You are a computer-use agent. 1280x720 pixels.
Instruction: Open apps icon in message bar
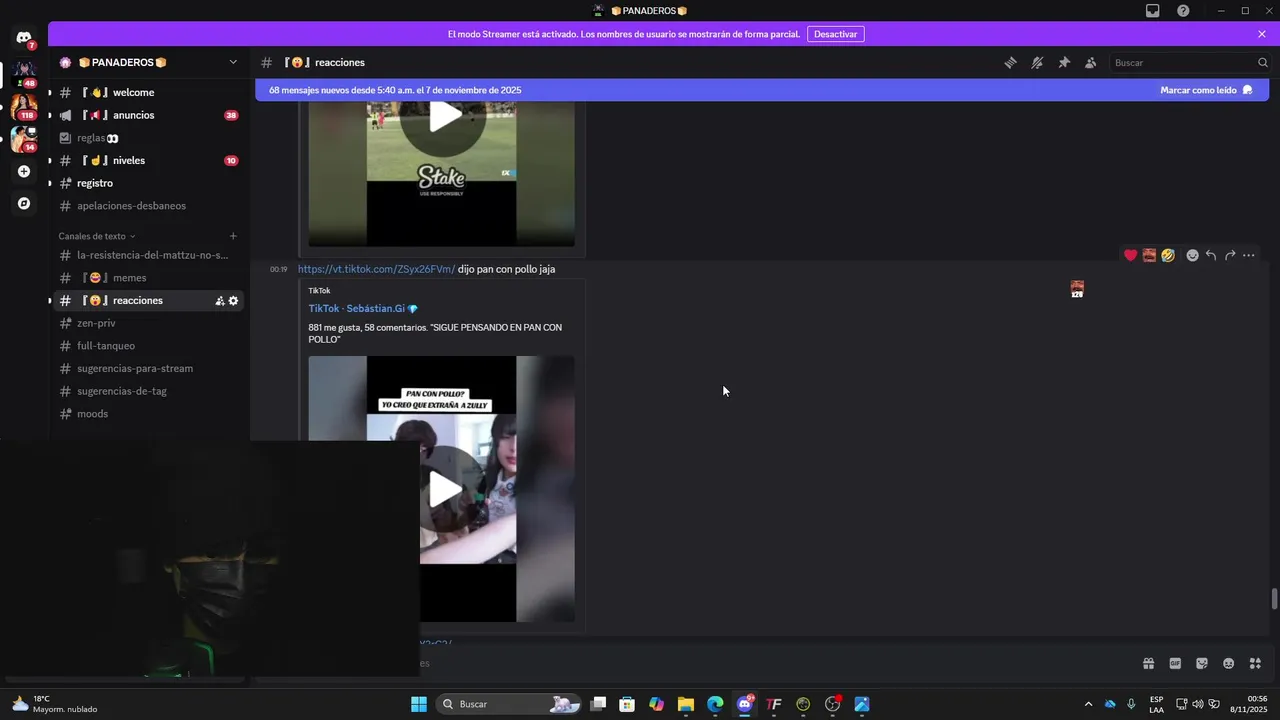coord(1255,663)
